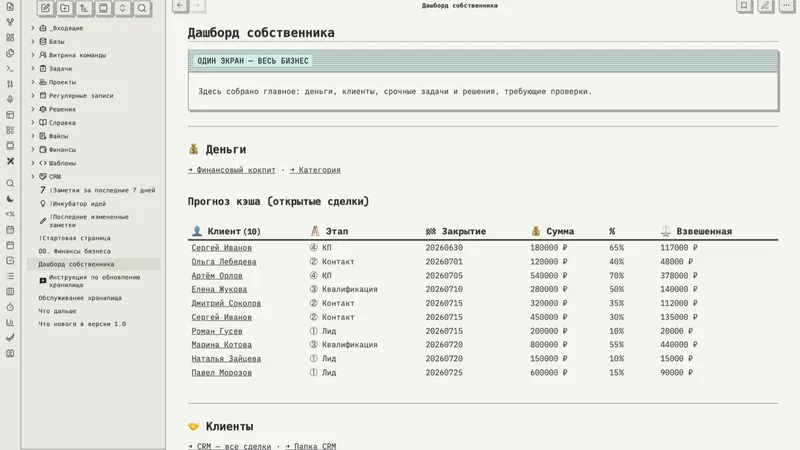Expand the Финансы folder
The width and height of the screenshot is (800, 450).
(33, 149)
